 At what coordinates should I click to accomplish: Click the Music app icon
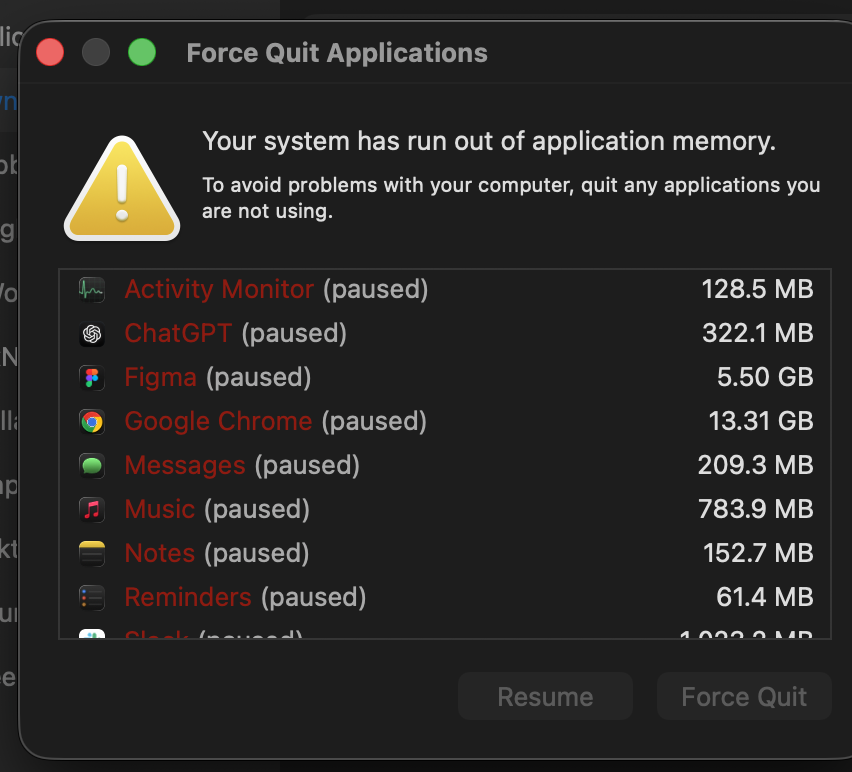coord(92,510)
